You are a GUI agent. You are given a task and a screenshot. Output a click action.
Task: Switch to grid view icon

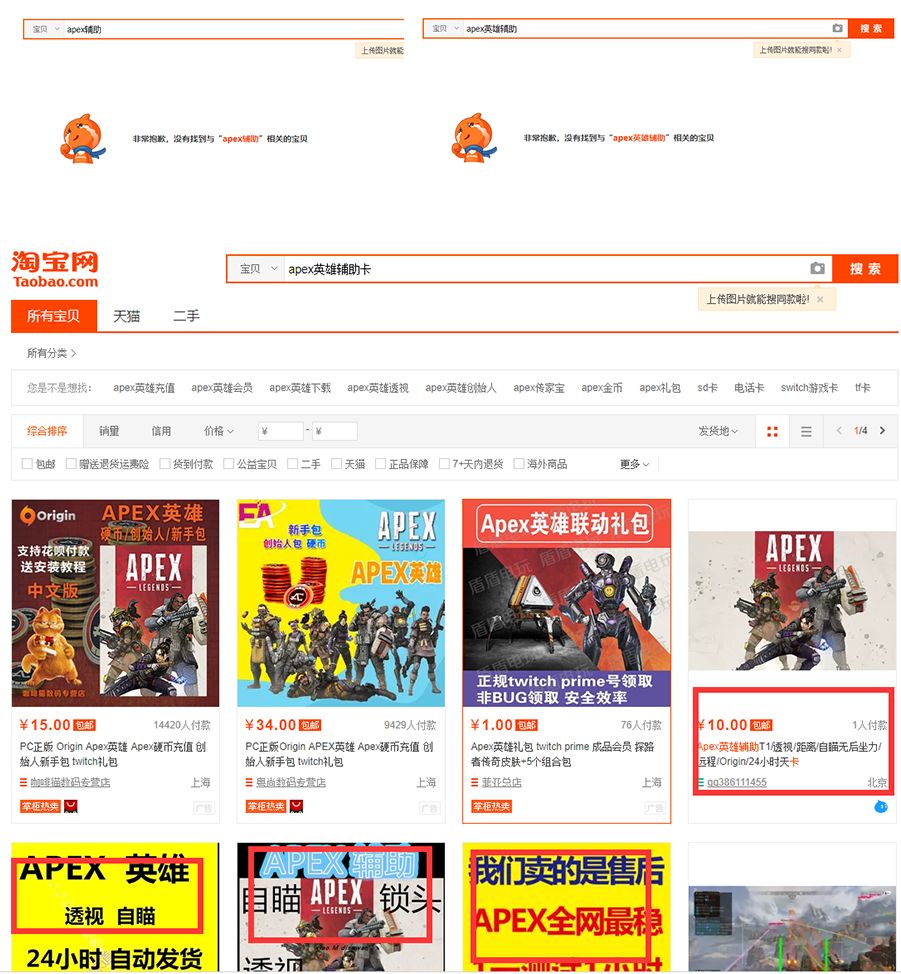772,431
